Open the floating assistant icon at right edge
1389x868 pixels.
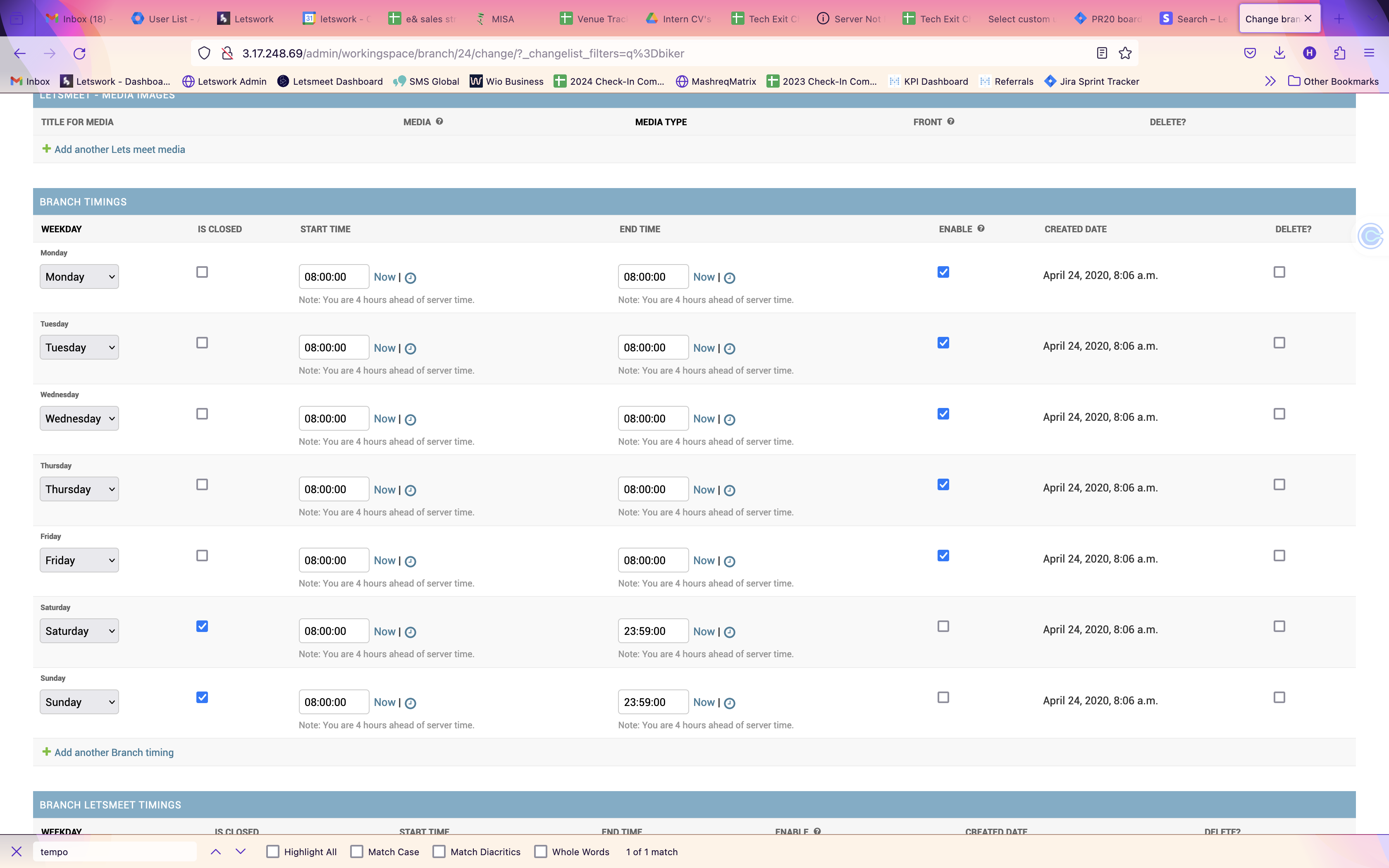(1371, 236)
